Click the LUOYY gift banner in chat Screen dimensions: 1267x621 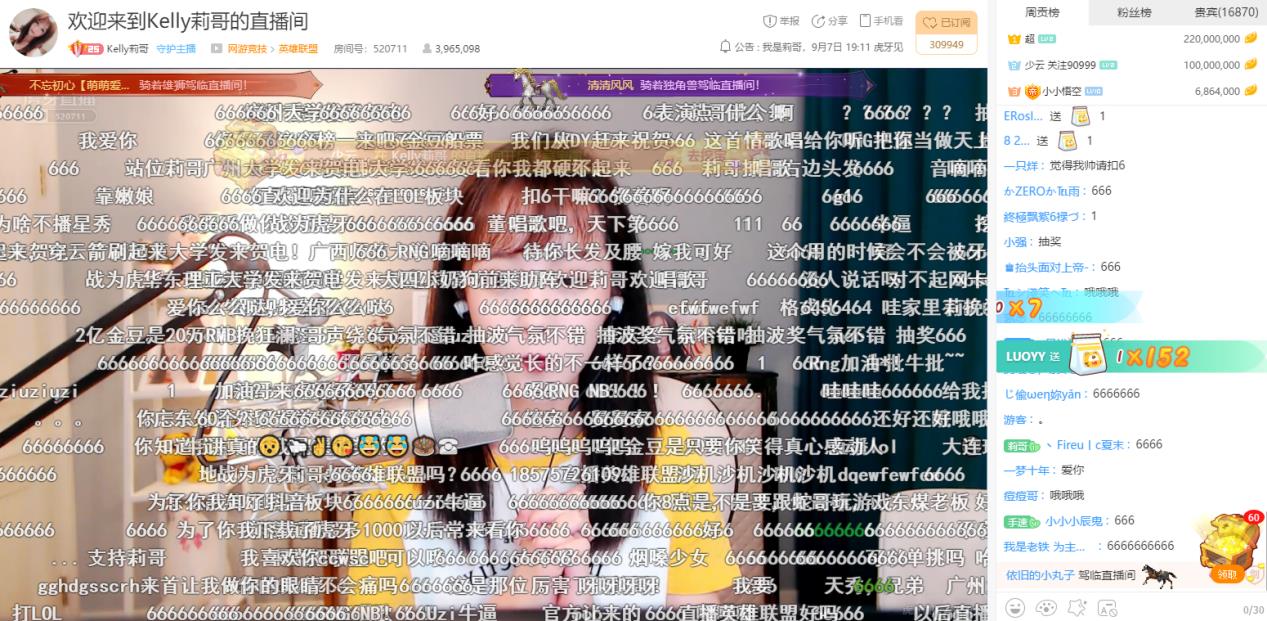[1130, 356]
